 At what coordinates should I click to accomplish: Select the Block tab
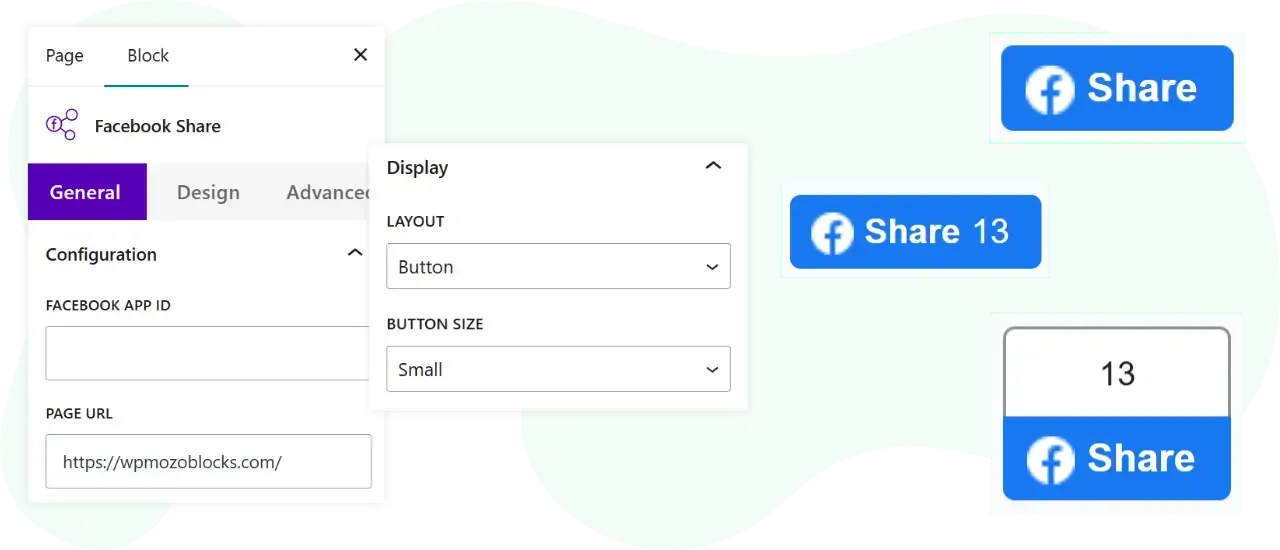pyautogui.click(x=148, y=56)
